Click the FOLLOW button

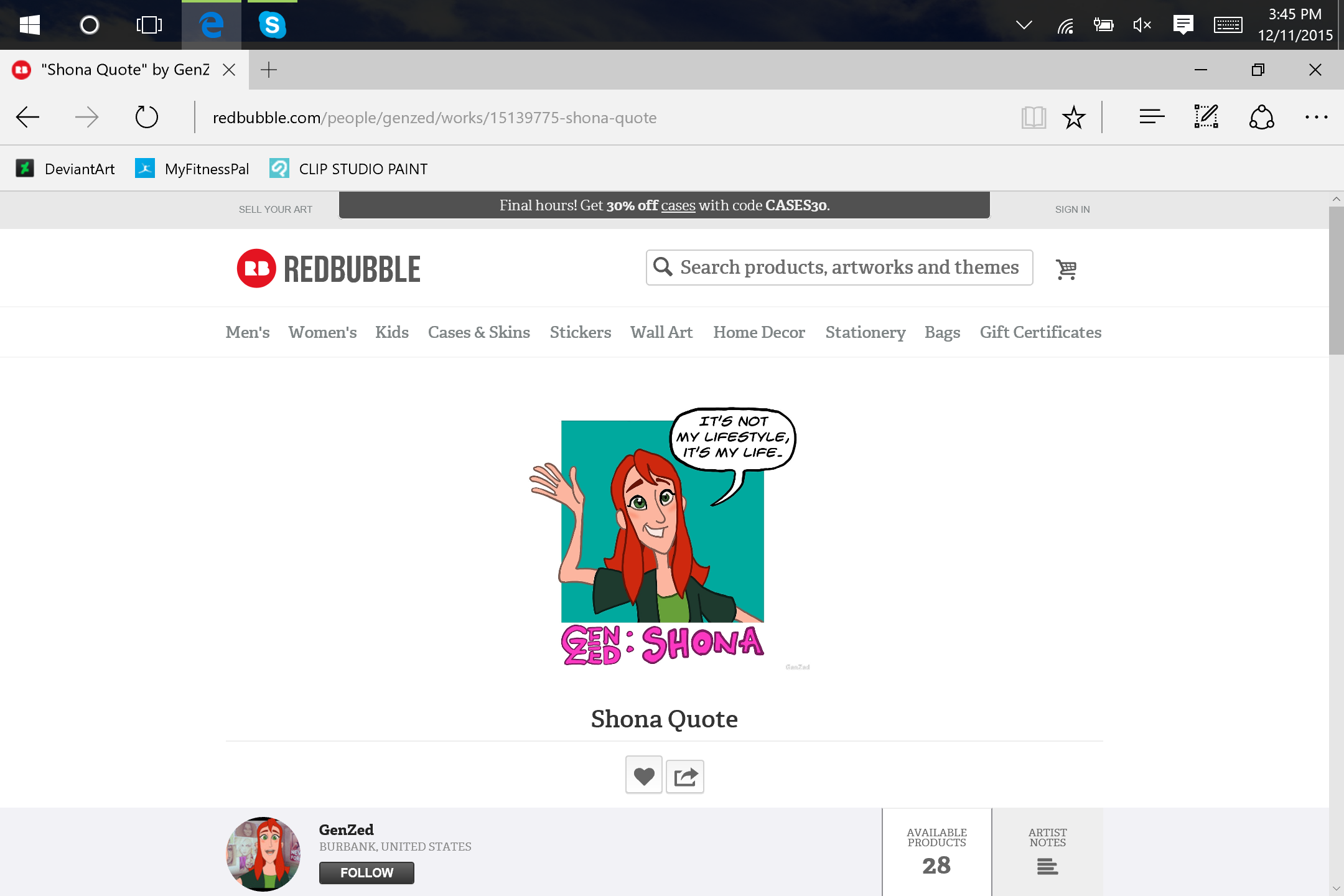(x=366, y=872)
